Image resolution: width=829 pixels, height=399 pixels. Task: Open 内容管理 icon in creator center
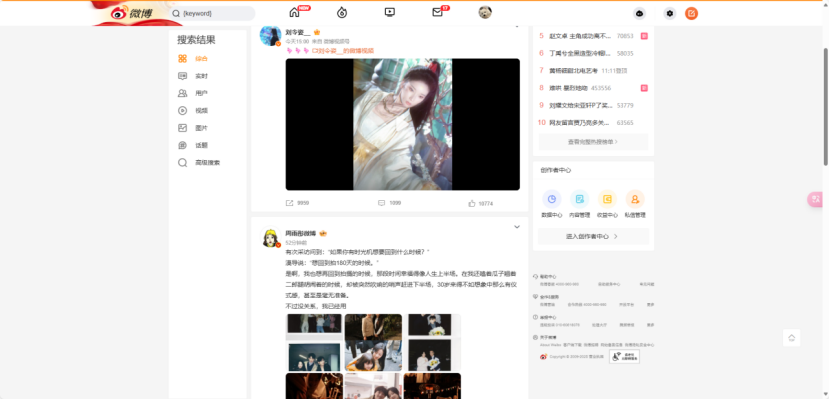(x=579, y=199)
